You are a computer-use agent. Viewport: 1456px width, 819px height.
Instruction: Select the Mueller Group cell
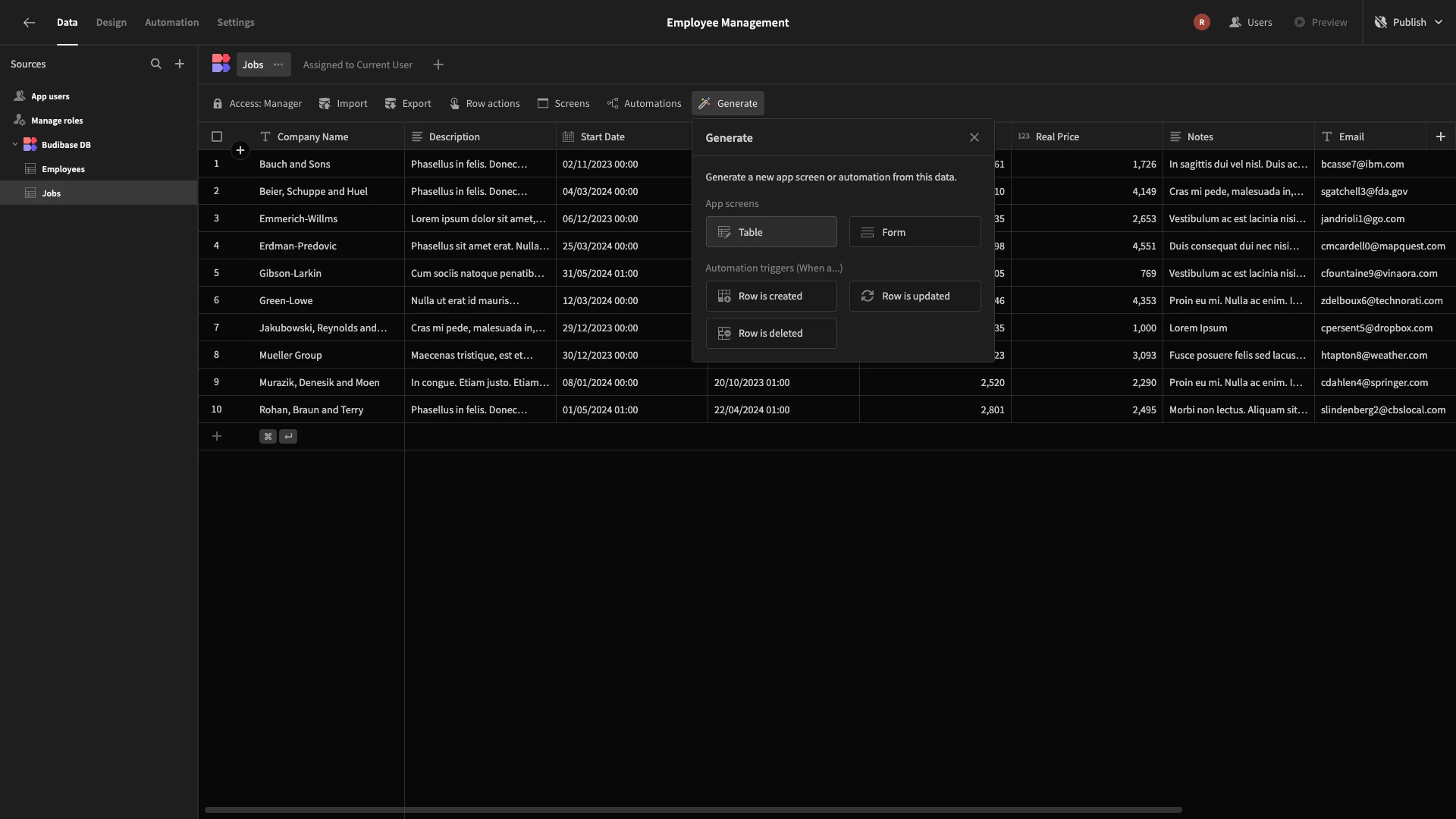[328, 355]
